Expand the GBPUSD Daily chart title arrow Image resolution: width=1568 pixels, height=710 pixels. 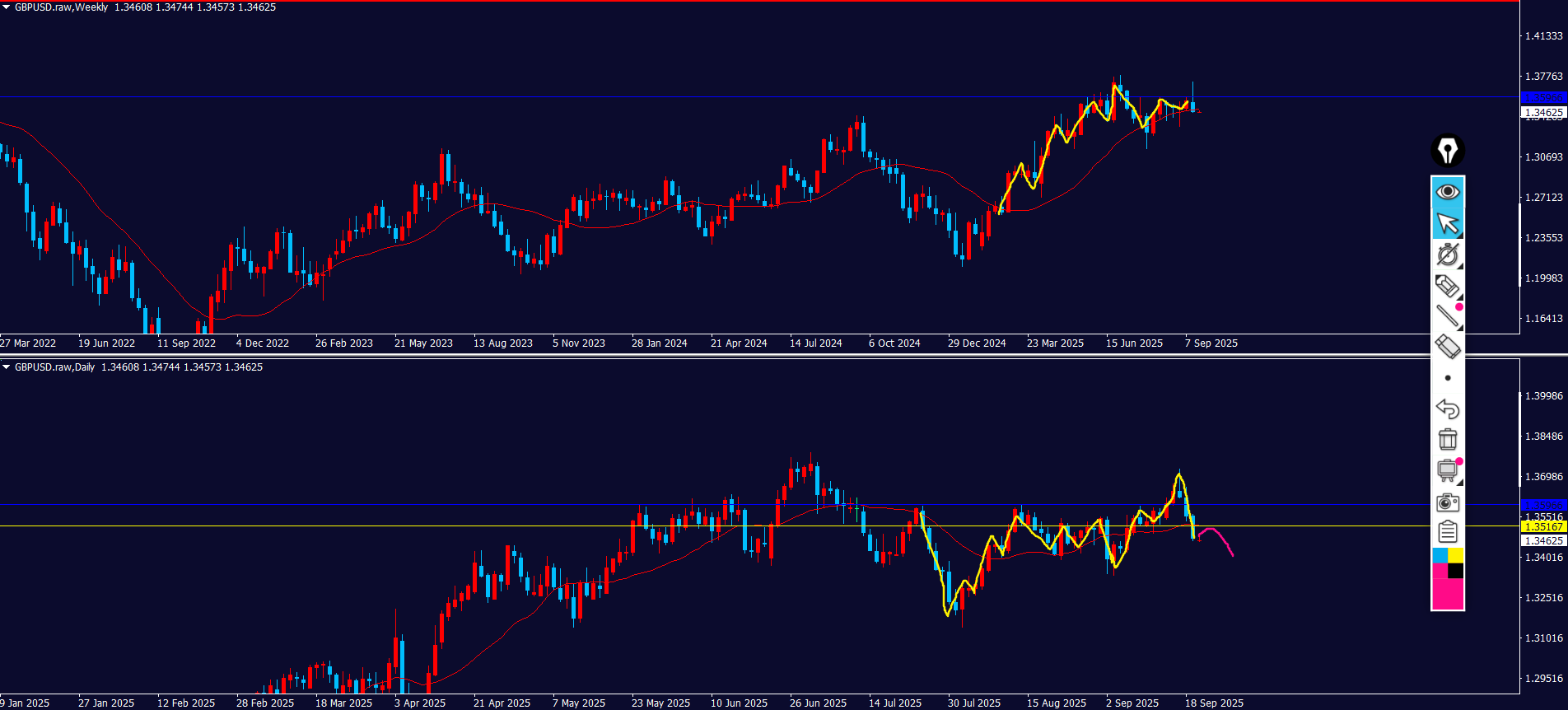click(x=7, y=367)
